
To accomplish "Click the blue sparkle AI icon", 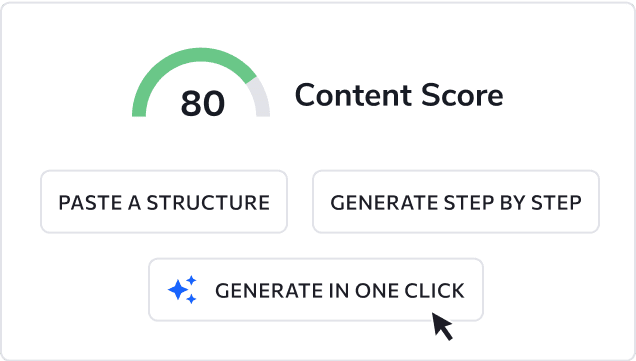I will pyautogui.click(x=182, y=290).
